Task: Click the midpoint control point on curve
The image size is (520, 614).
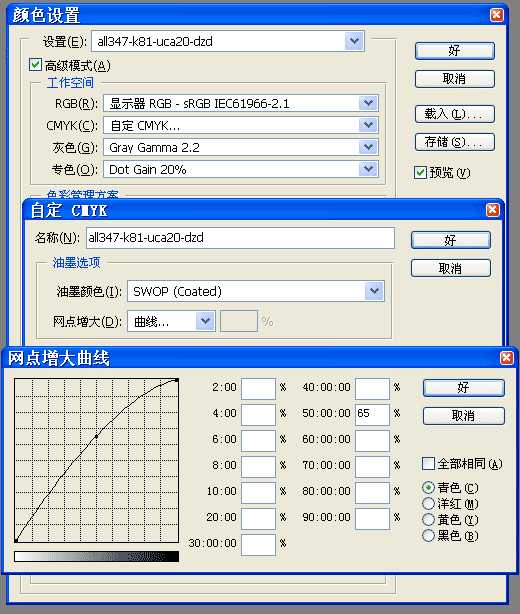Action: (97, 436)
